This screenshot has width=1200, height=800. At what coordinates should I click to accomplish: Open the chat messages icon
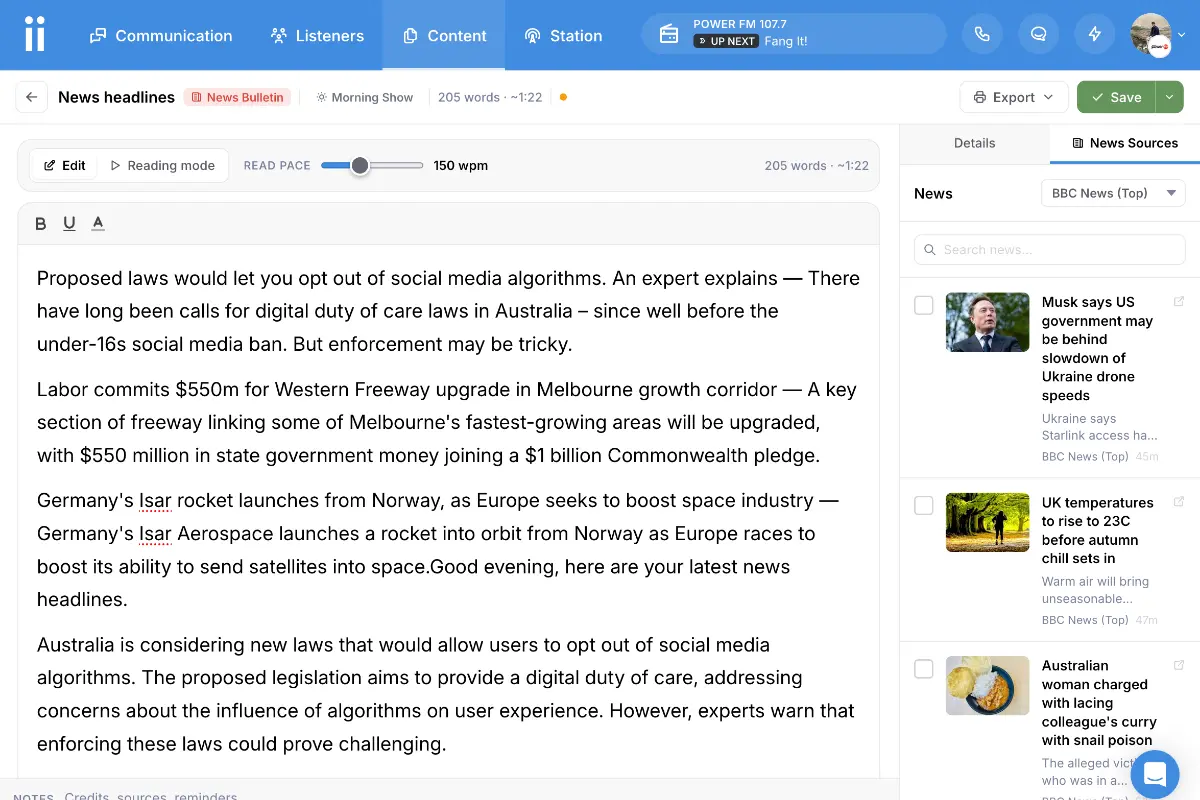[1038, 34]
